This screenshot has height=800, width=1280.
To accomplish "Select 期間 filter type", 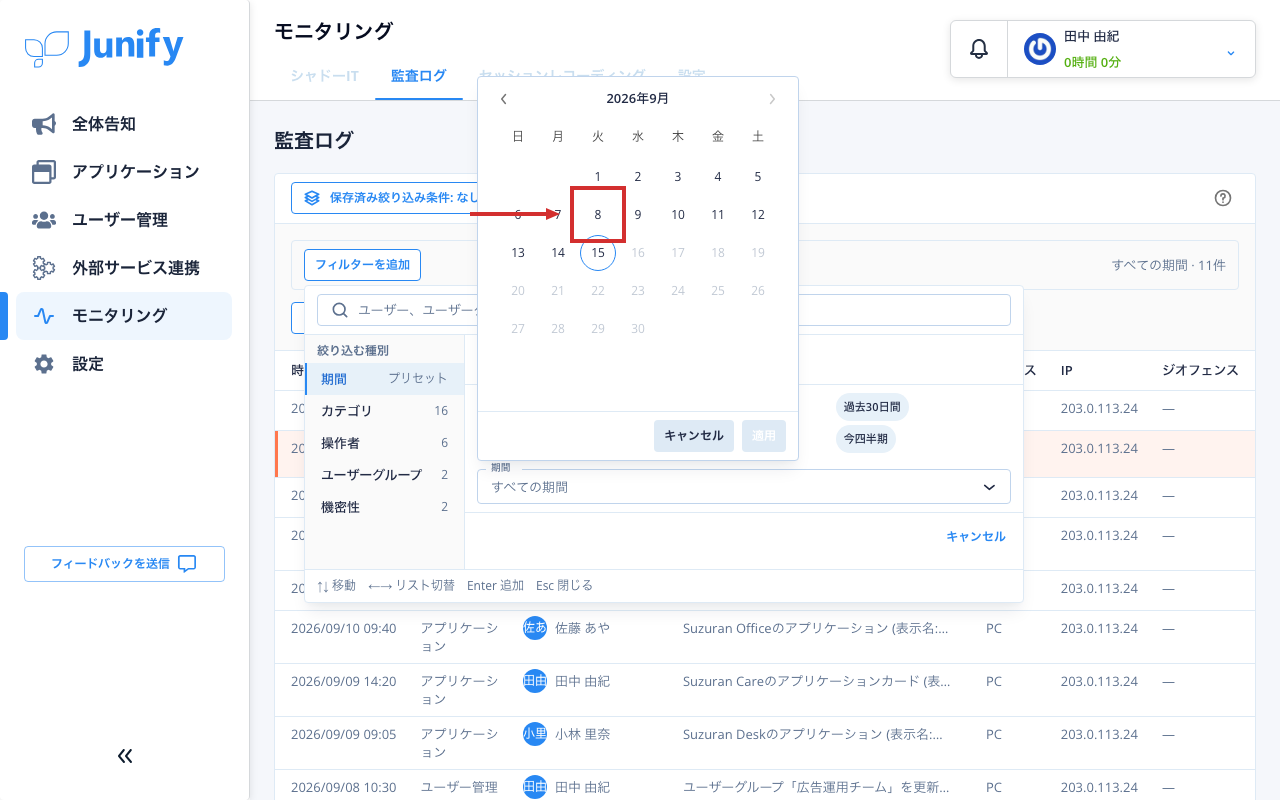I will (385, 379).
